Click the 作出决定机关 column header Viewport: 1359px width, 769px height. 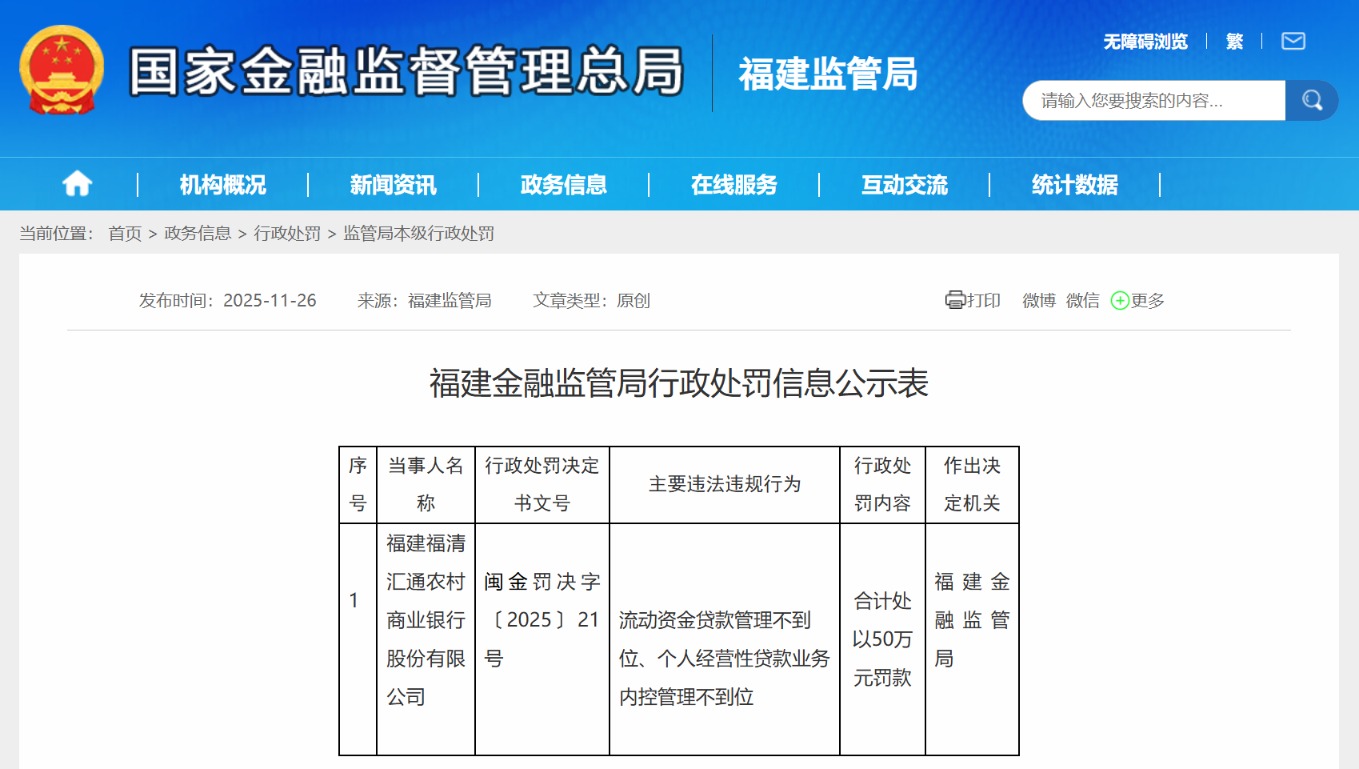(972, 484)
